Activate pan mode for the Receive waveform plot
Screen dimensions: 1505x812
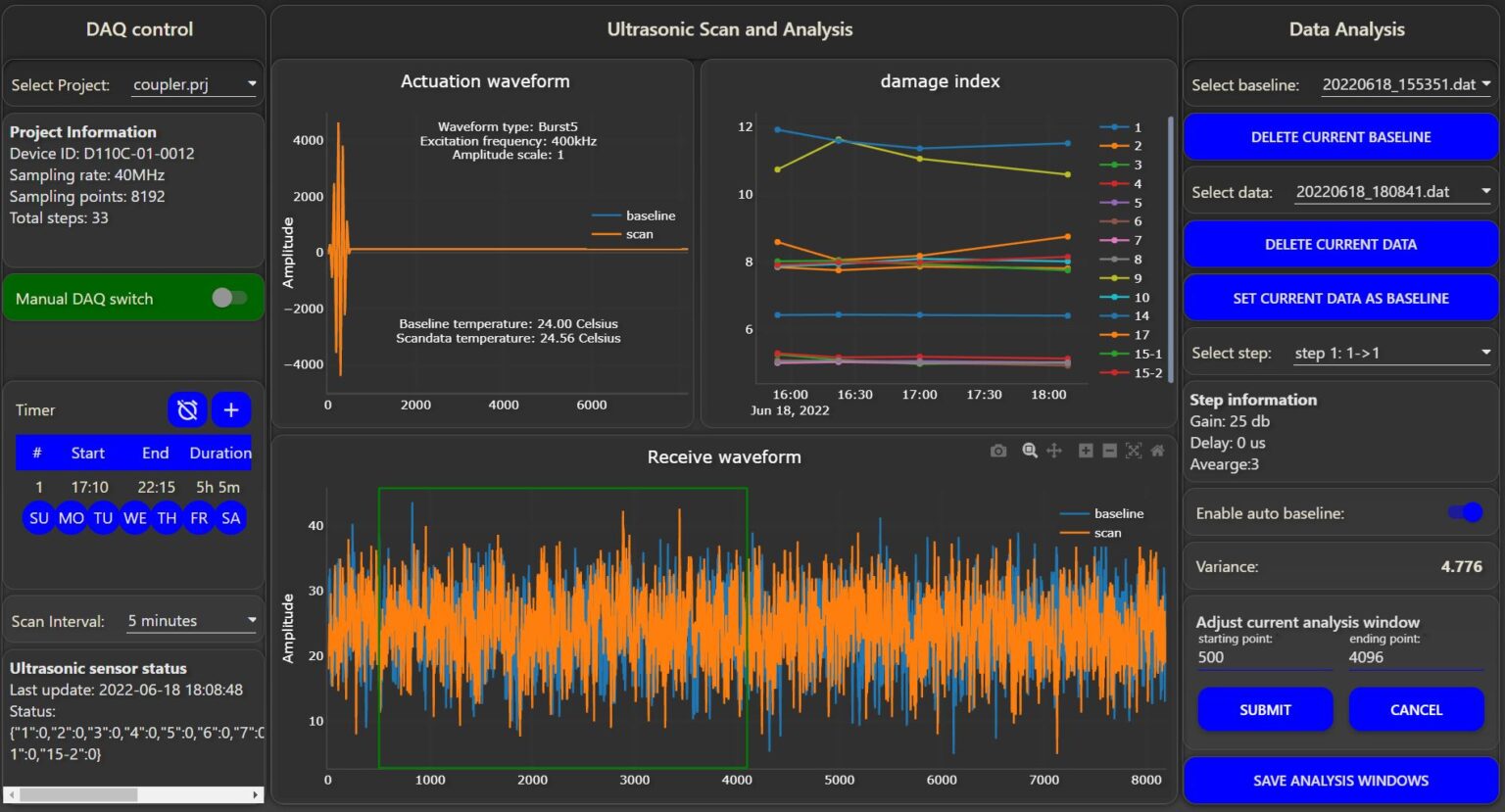click(1053, 451)
